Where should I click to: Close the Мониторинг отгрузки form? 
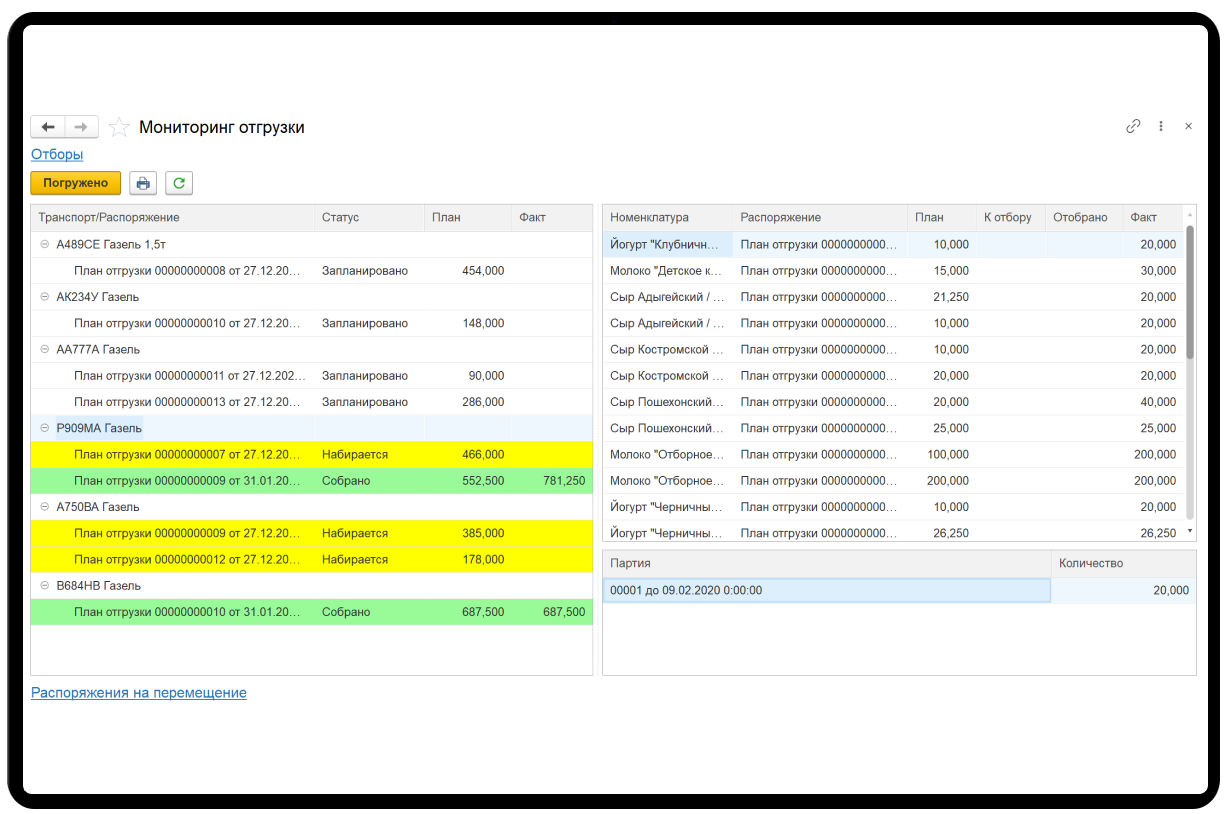1188,126
